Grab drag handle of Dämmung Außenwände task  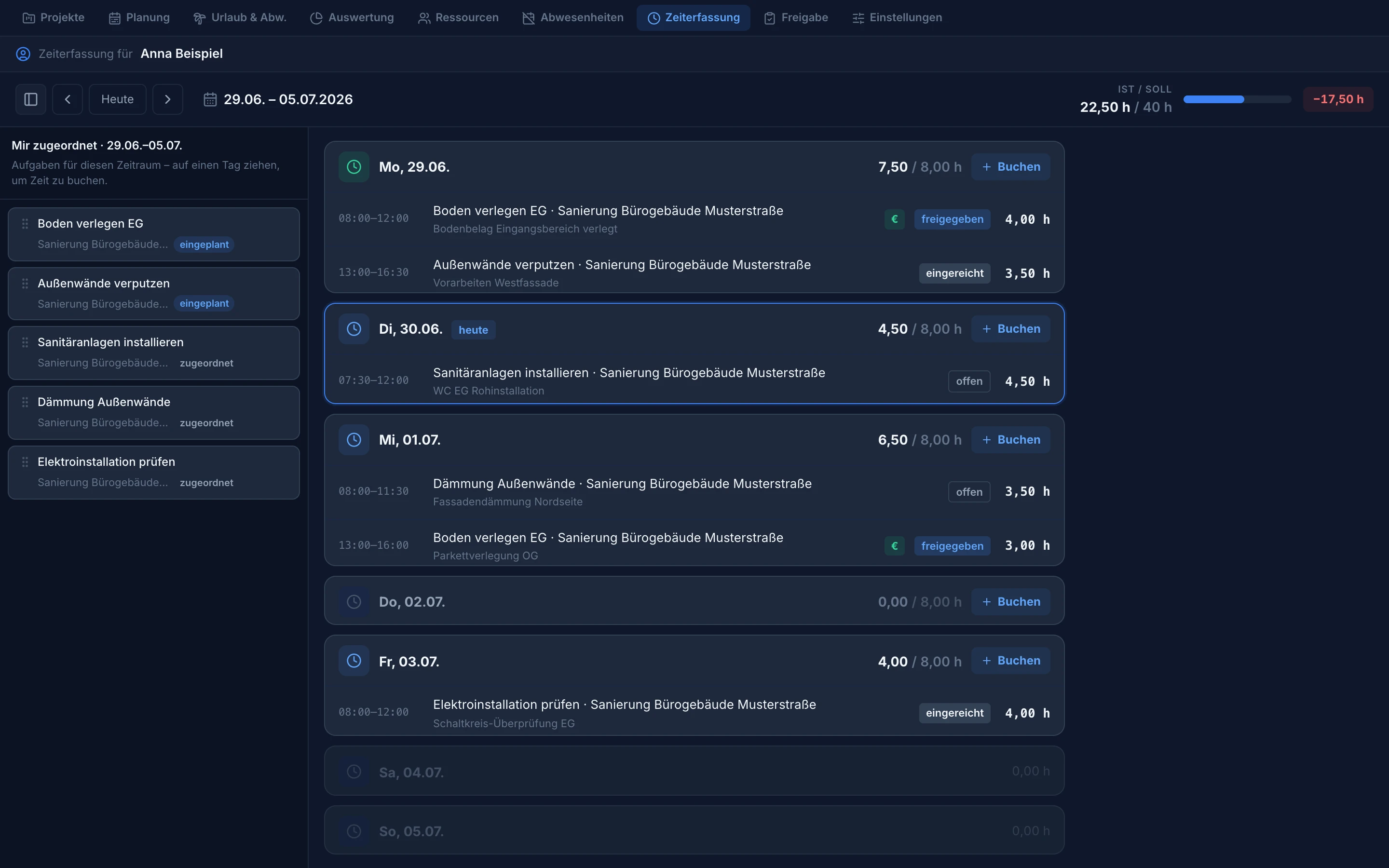(25, 402)
